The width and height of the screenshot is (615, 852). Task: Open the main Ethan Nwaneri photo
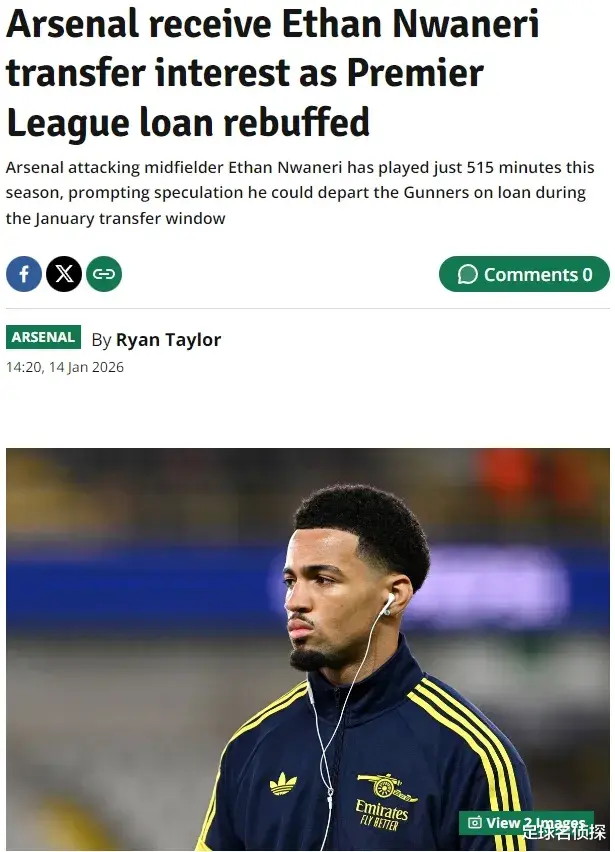[308, 649]
